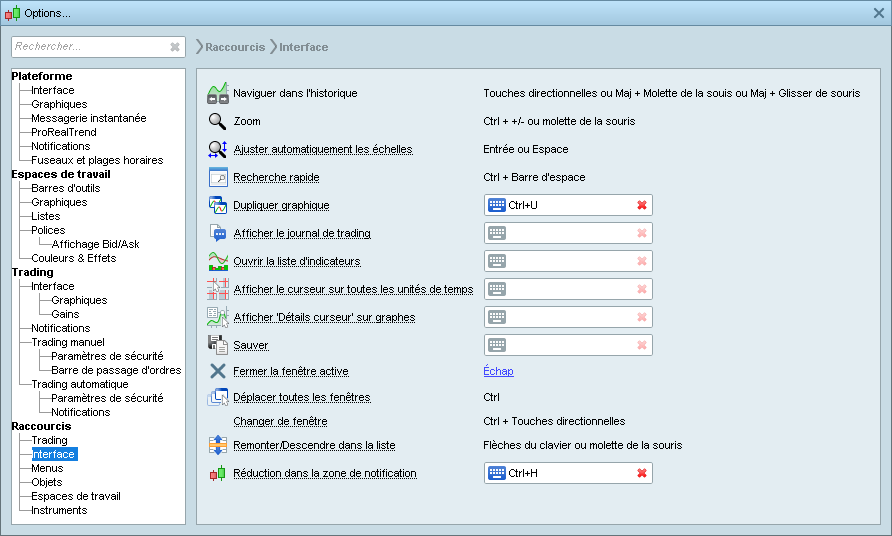
Task: Open Couleurs & Effets settings
Action: [73, 258]
